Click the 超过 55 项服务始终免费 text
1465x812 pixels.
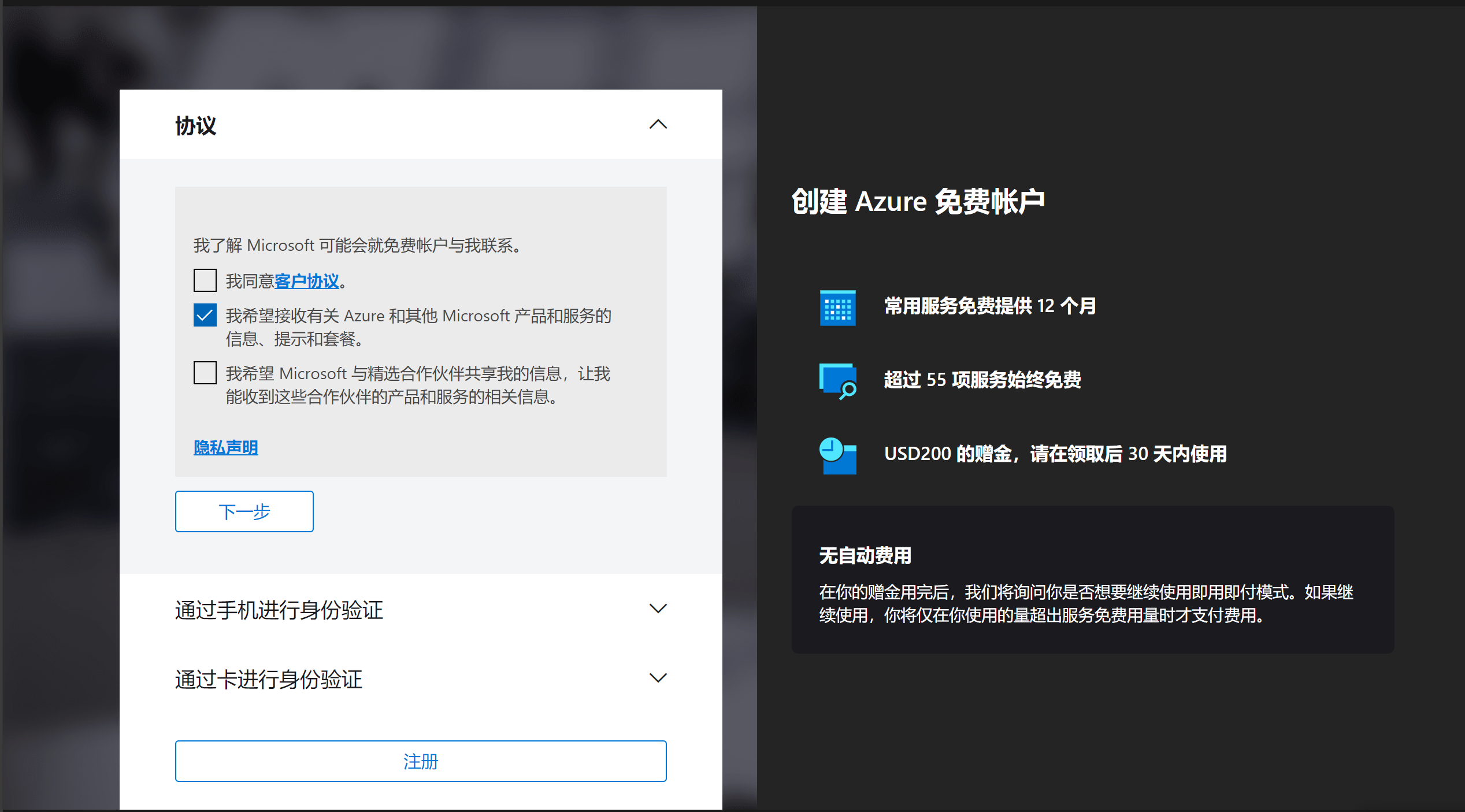coord(982,380)
